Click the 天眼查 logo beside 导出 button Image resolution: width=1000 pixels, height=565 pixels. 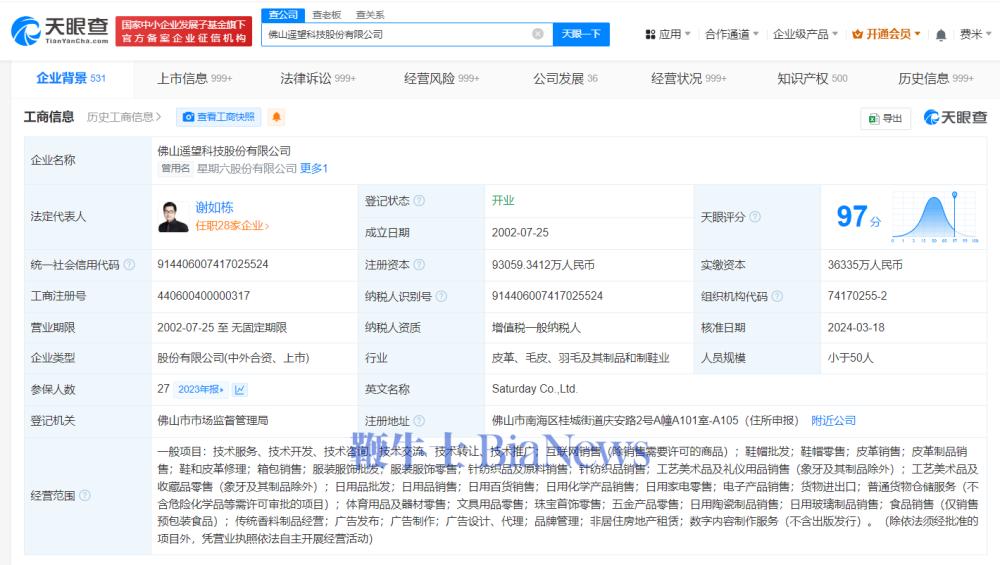(955, 117)
